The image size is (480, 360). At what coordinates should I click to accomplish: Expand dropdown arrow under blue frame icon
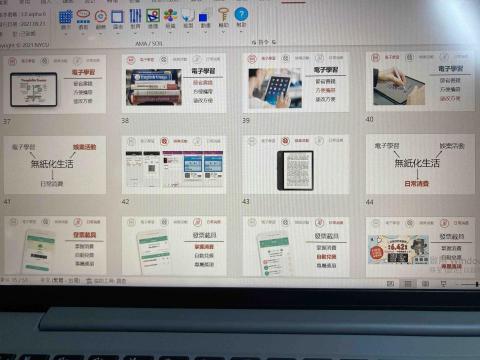(118, 33)
